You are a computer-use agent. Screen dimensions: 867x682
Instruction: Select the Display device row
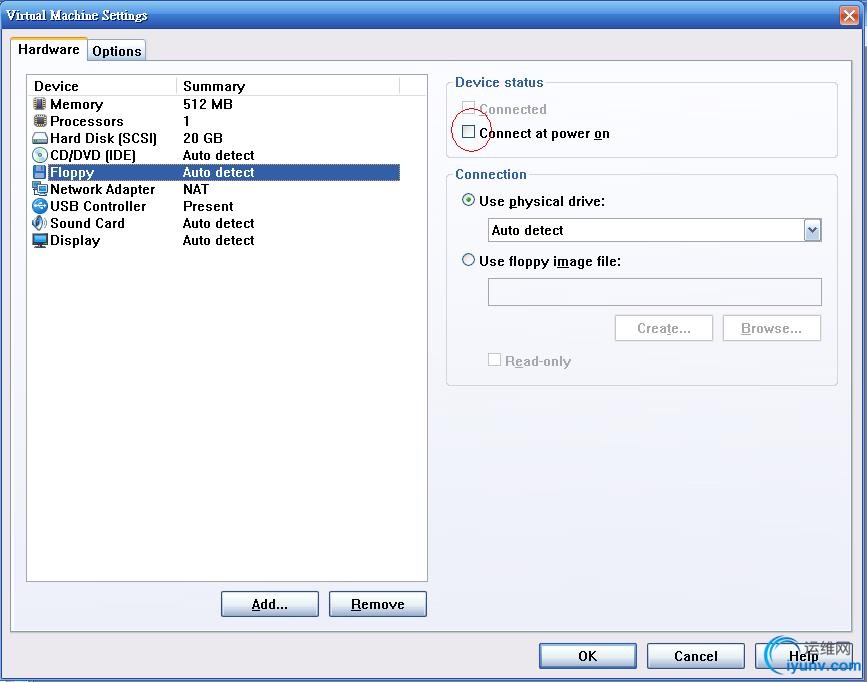click(x=216, y=241)
